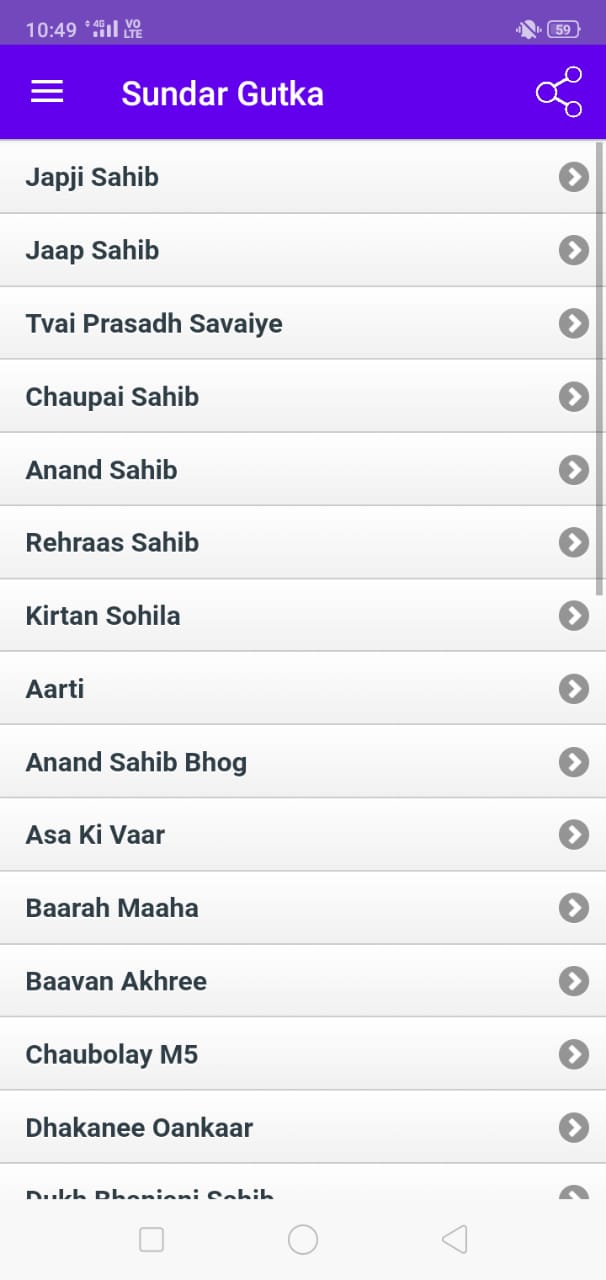Open recent apps with square button
606x1280 pixels.
tap(151, 1240)
